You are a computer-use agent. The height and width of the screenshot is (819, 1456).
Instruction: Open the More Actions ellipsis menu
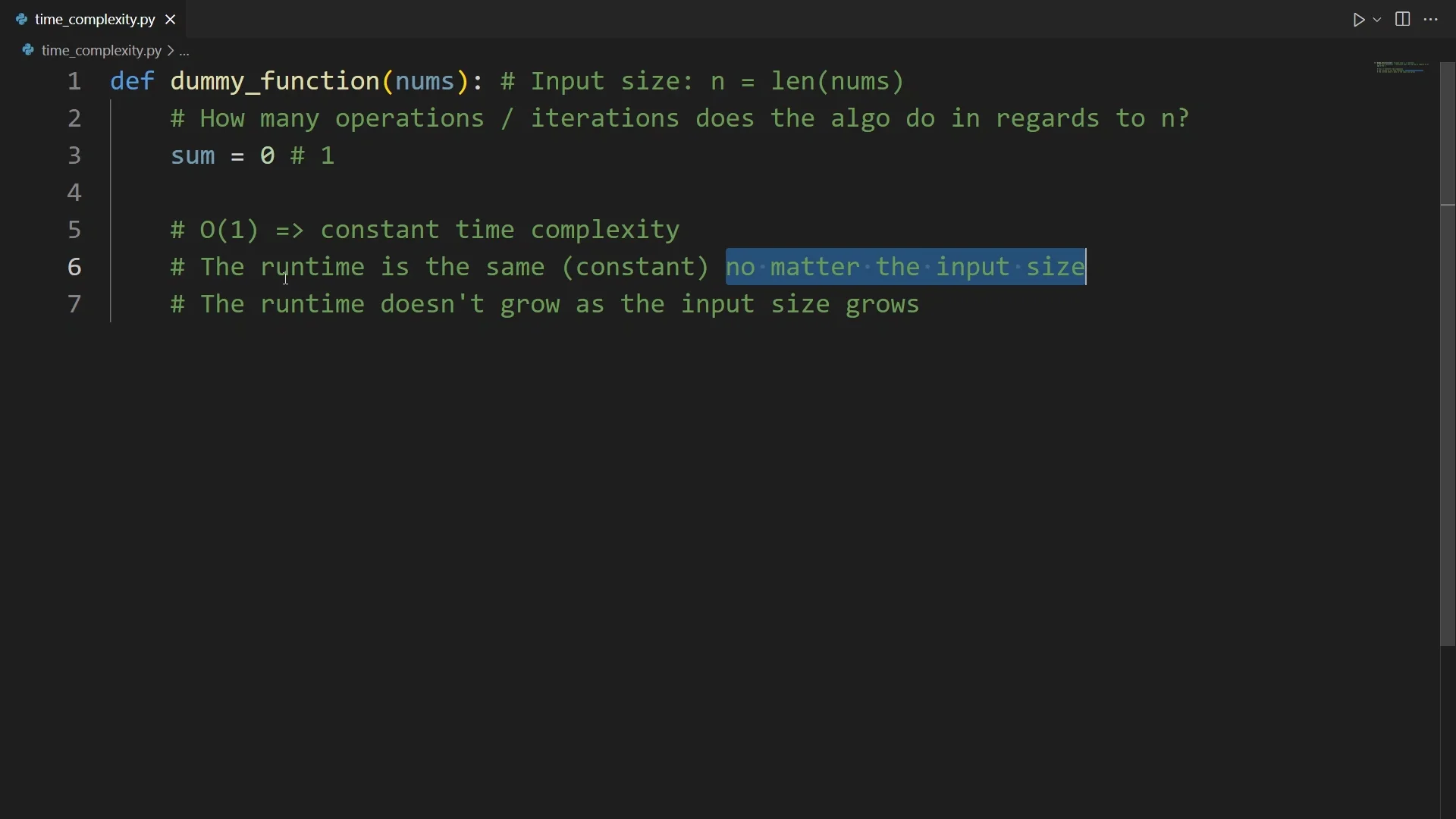1432,20
